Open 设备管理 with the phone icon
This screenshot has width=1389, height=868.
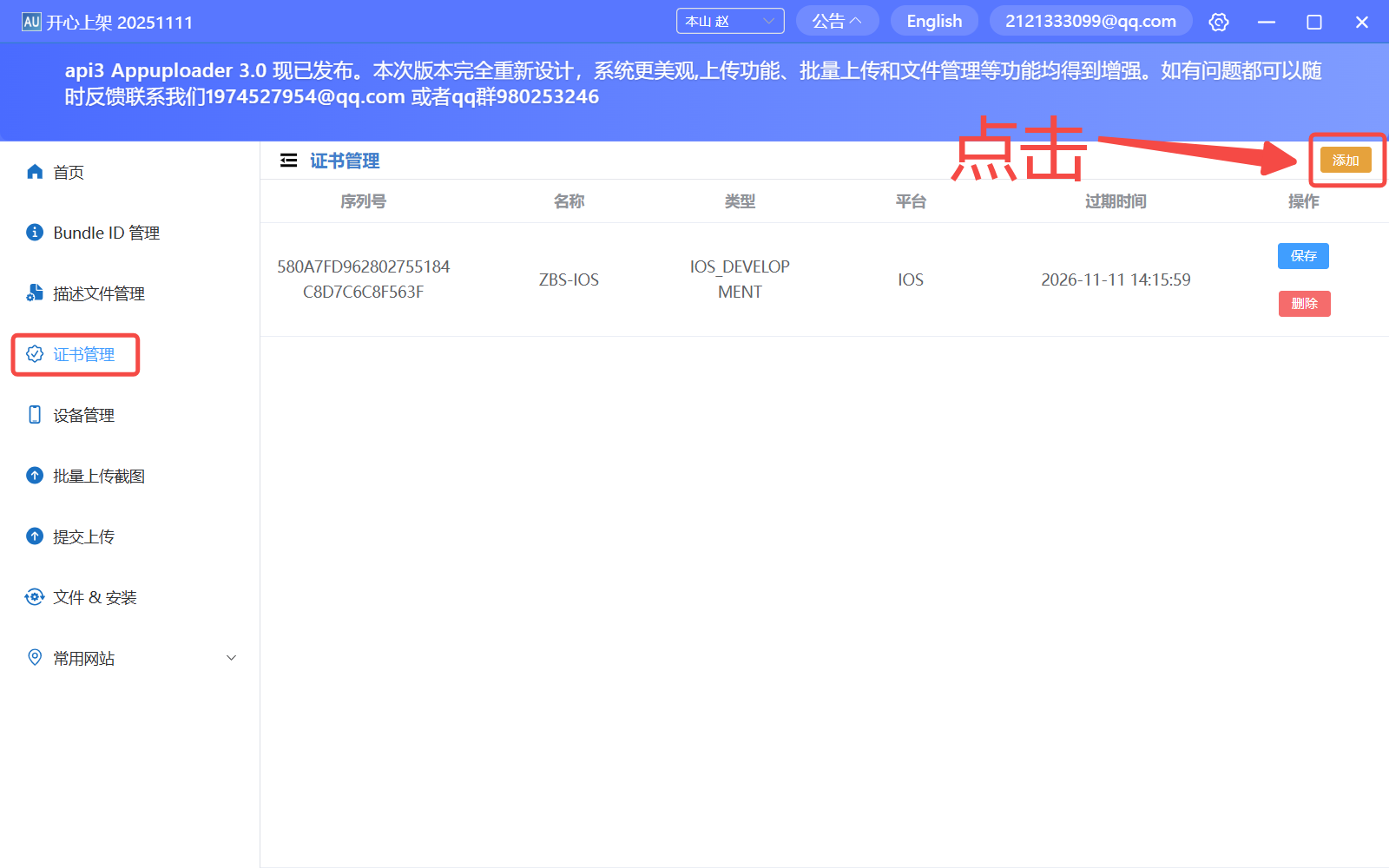(35, 414)
